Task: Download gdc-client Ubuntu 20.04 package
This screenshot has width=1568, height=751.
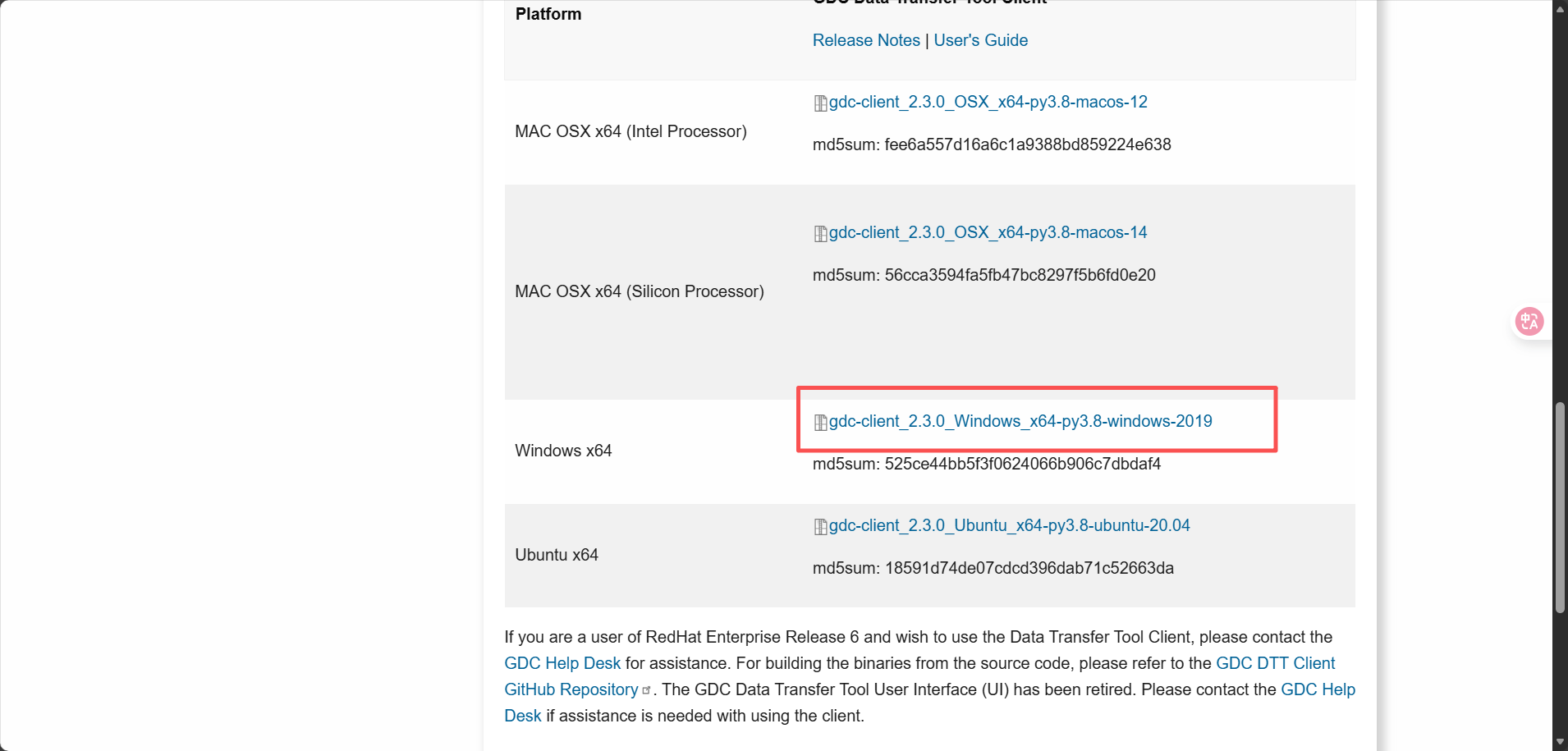Action: pyautogui.click(x=1009, y=525)
